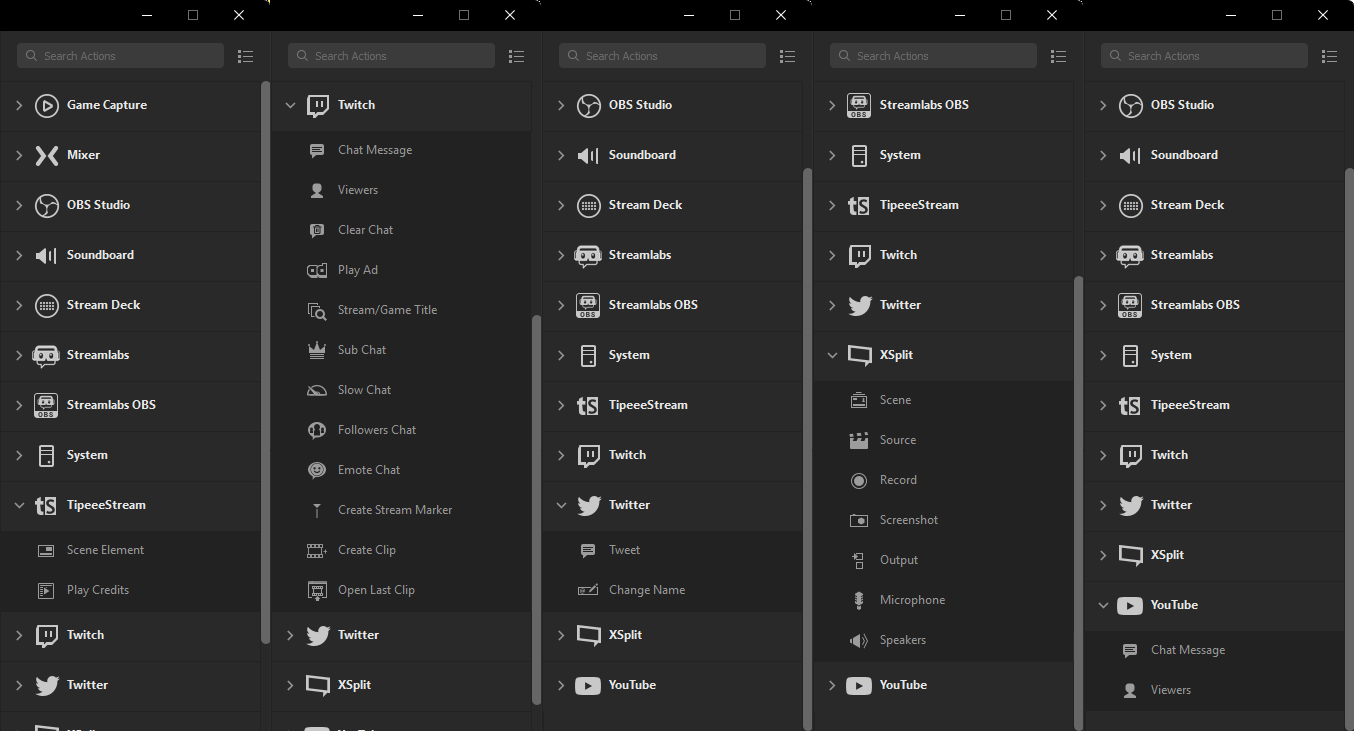
Task: Click the Game Capture play icon
Action: coord(46,105)
